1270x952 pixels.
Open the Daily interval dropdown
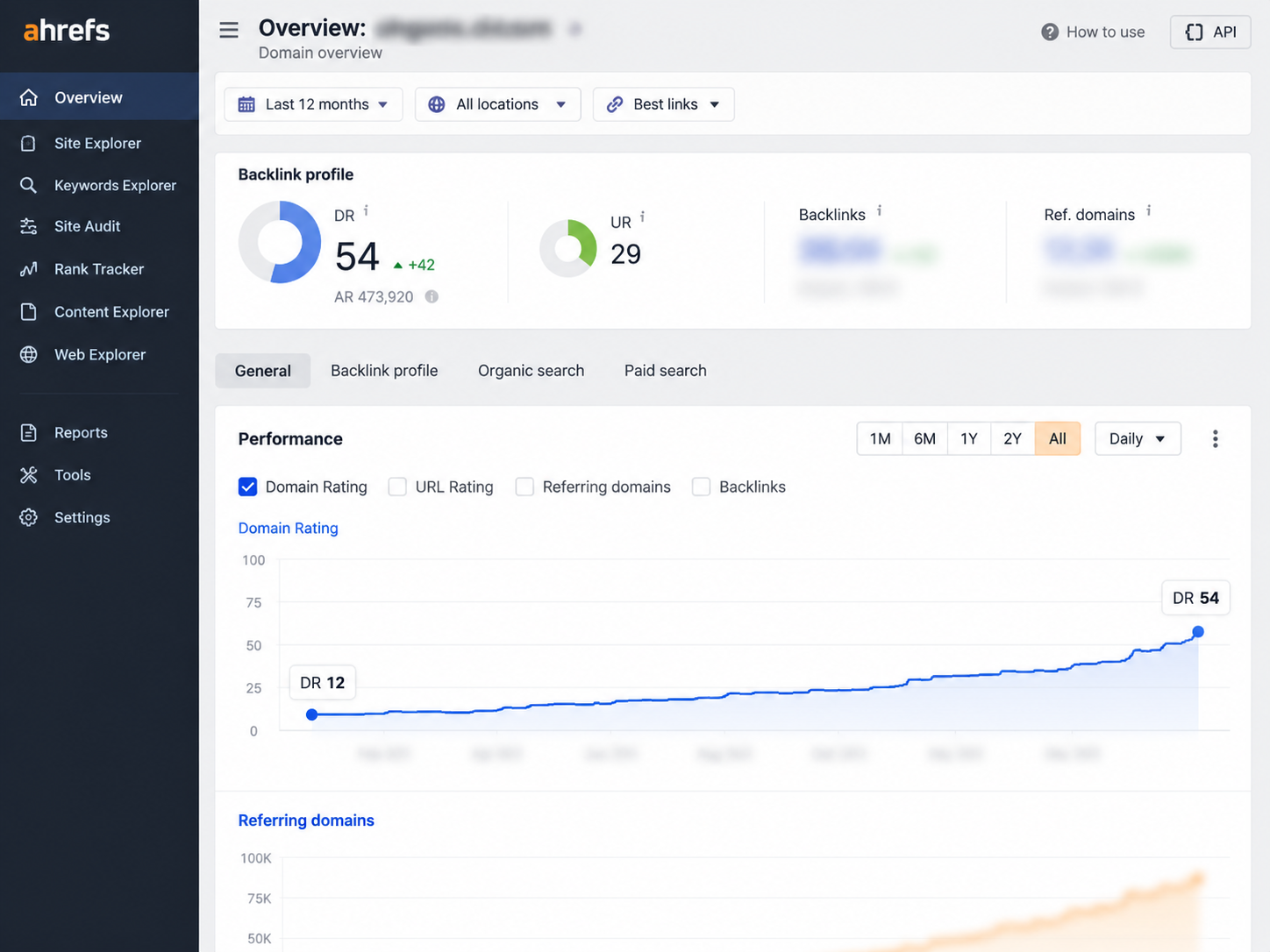coord(1138,439)
